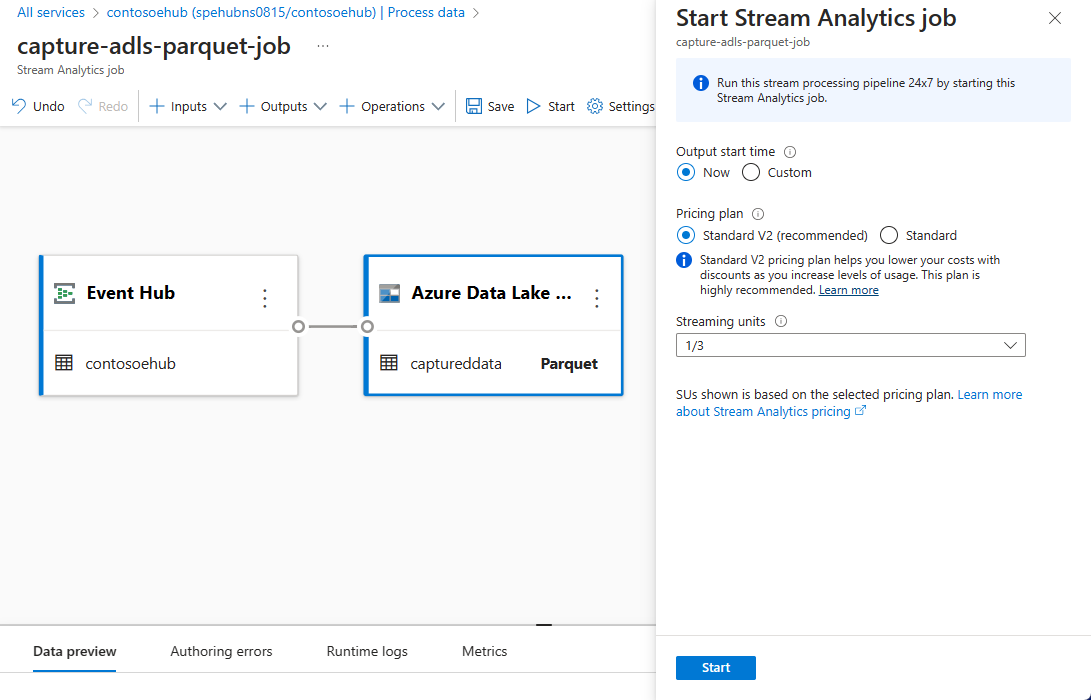Follow the Learn more pricing plan link
1091x700 pixels.
tap(848, 290)
